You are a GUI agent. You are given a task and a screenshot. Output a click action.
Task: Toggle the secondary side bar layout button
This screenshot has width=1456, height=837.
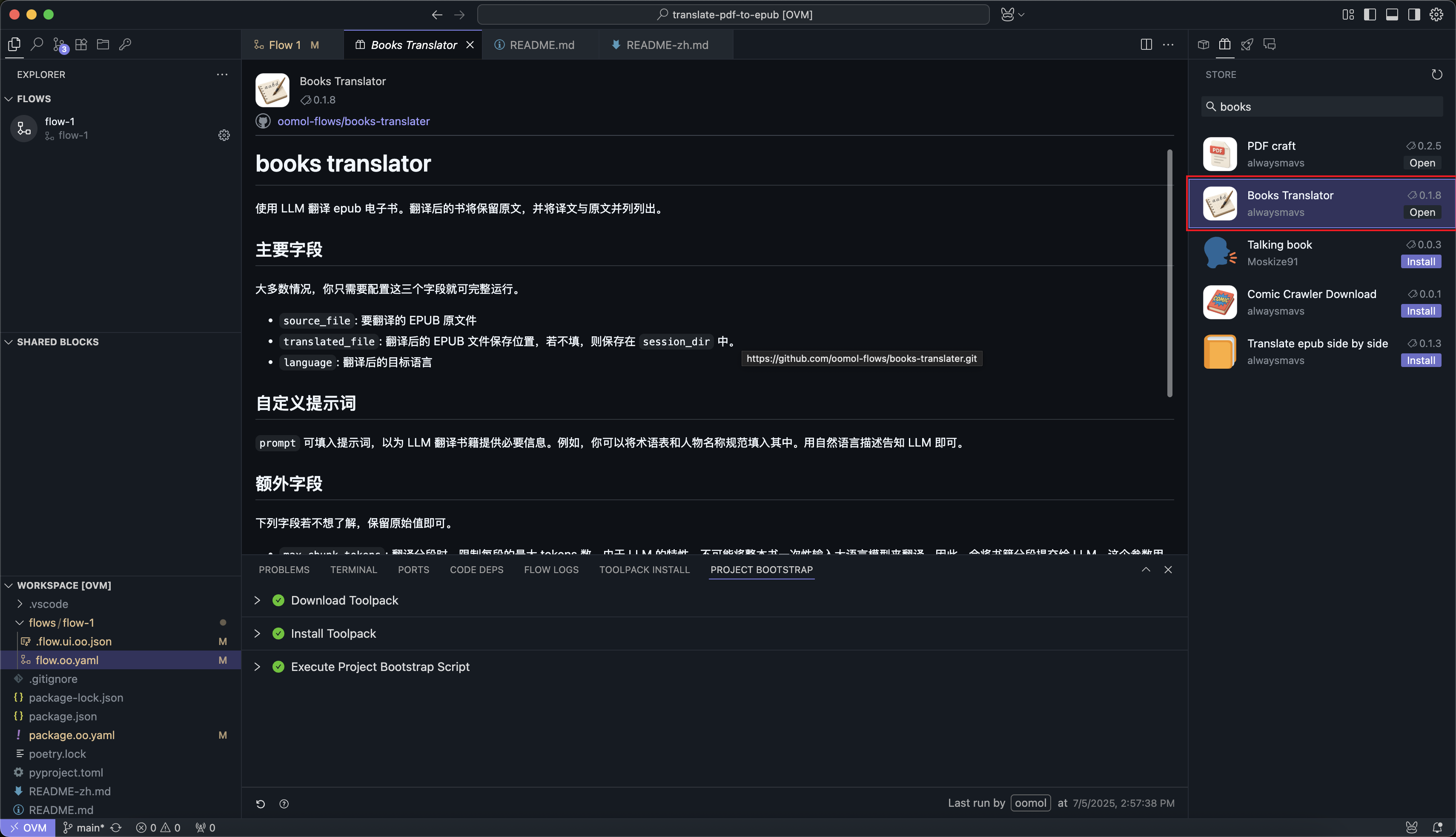click(x=1413, y=14)
